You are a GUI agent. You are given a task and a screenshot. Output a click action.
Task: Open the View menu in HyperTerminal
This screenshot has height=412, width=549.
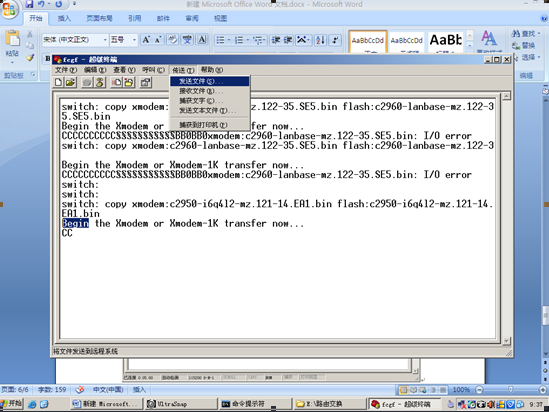click(124, 70)
